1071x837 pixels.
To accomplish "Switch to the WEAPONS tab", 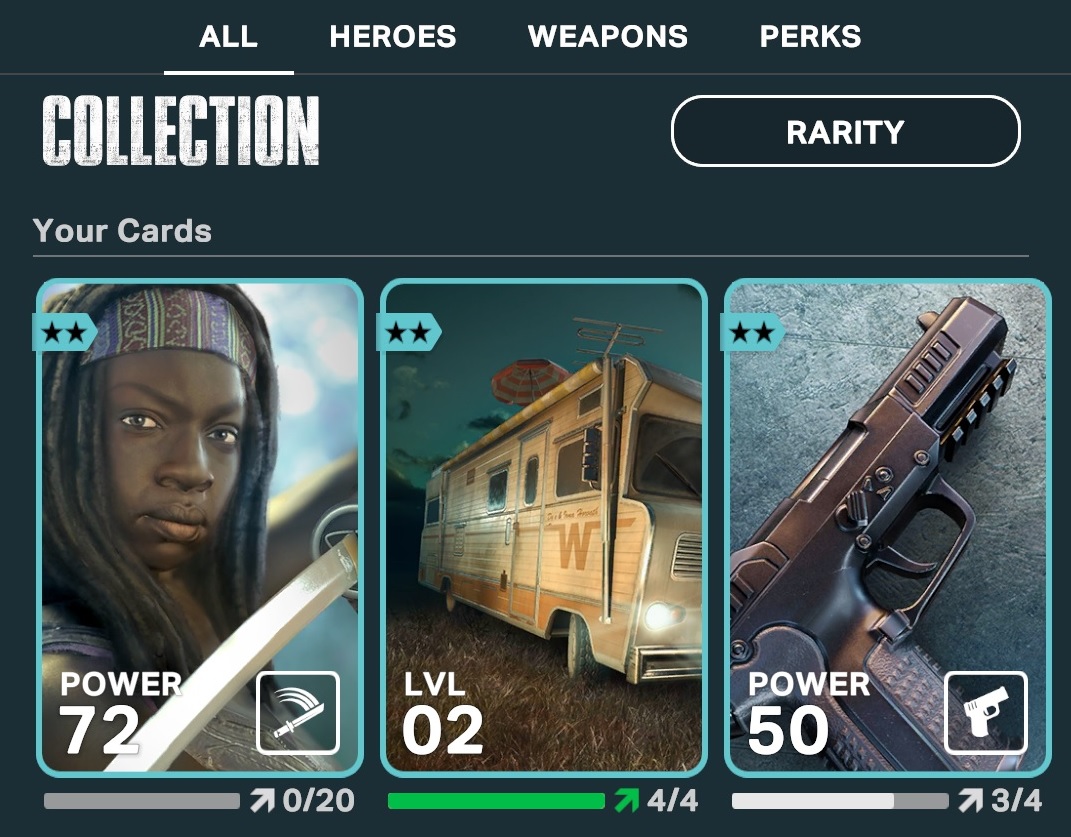I will pyautogui.click(x=608, y=36).
